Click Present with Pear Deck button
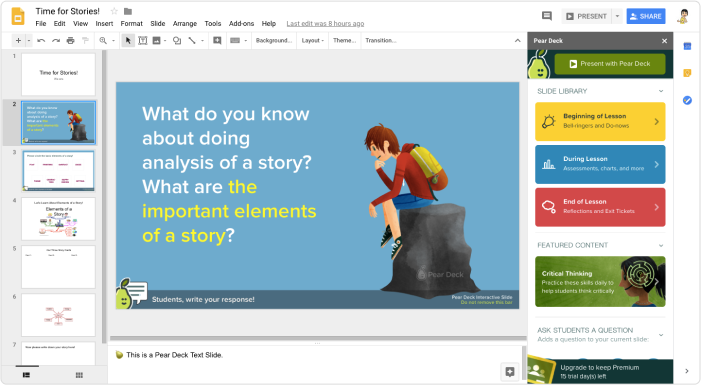 tap(610, 64)
